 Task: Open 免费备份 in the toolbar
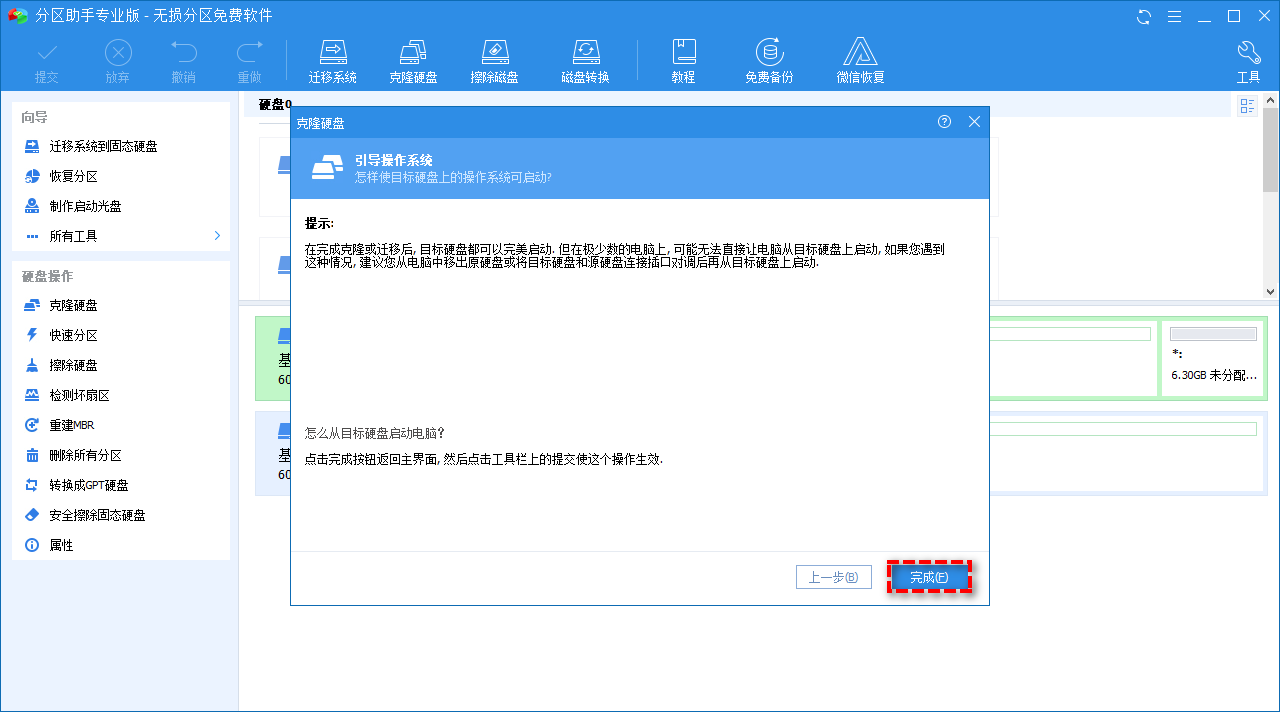(x=769, y=61)
